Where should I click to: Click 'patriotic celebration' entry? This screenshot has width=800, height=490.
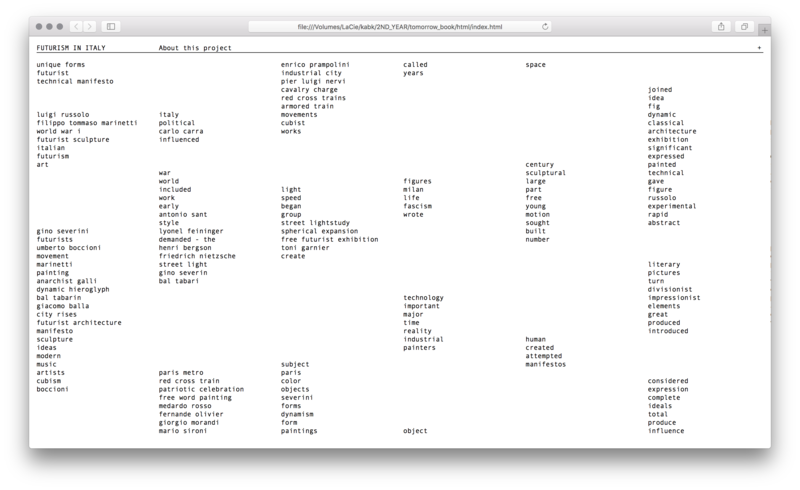[x=202, y=389]
